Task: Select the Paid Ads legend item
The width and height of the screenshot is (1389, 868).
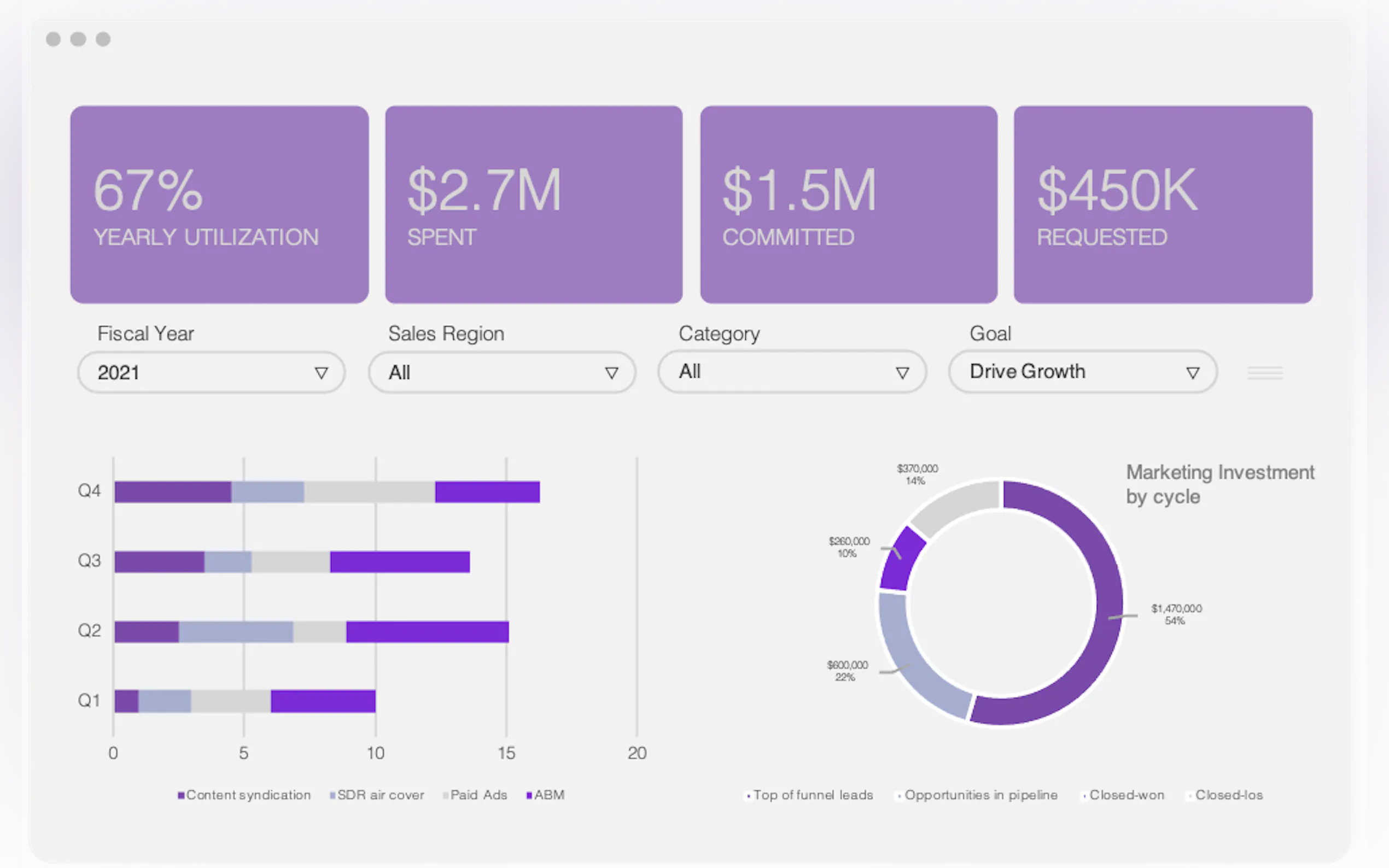Action: (478, 795)
